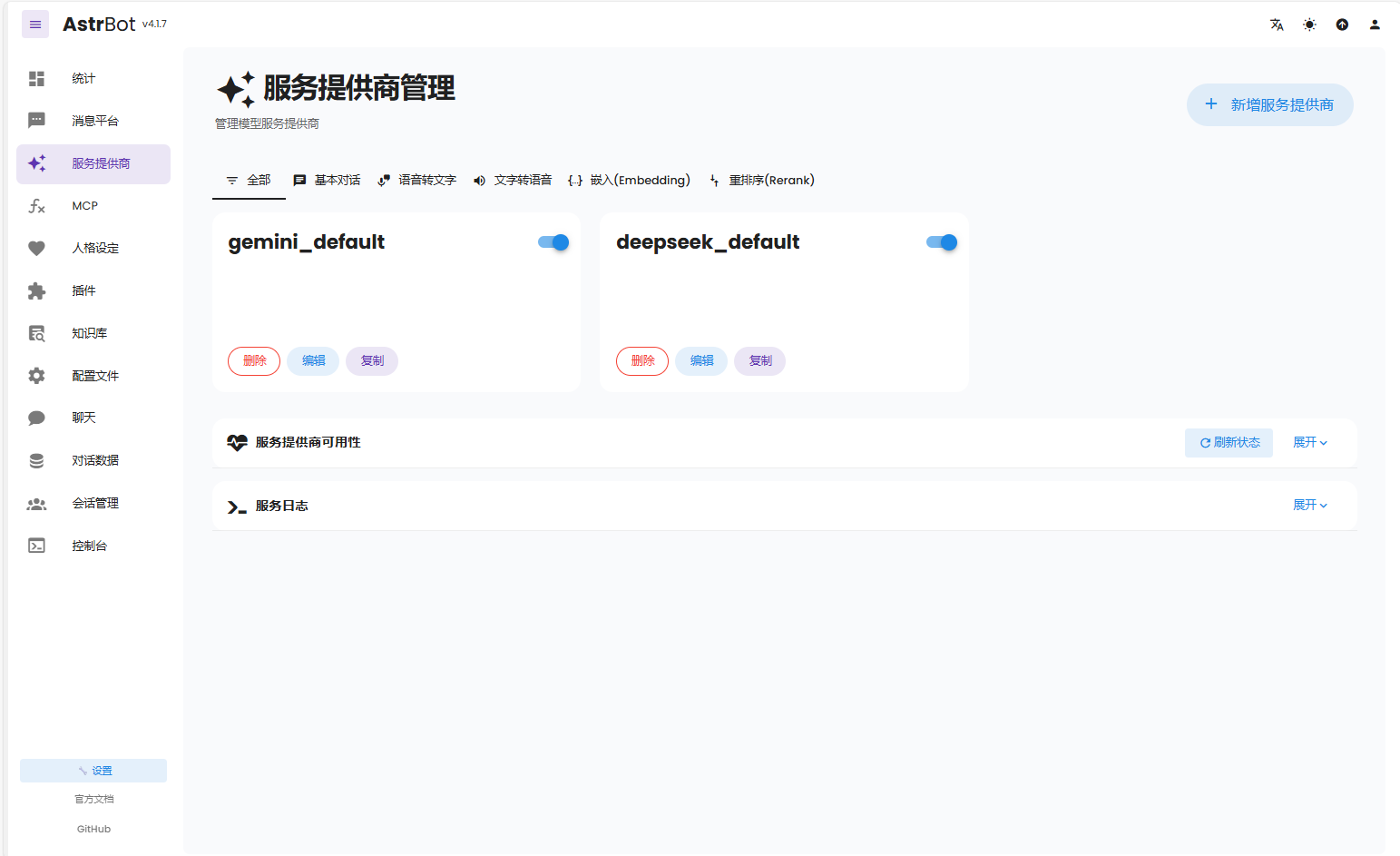Click the gemini_default card title
The image size is (1400, 856).
coord(307,242)
